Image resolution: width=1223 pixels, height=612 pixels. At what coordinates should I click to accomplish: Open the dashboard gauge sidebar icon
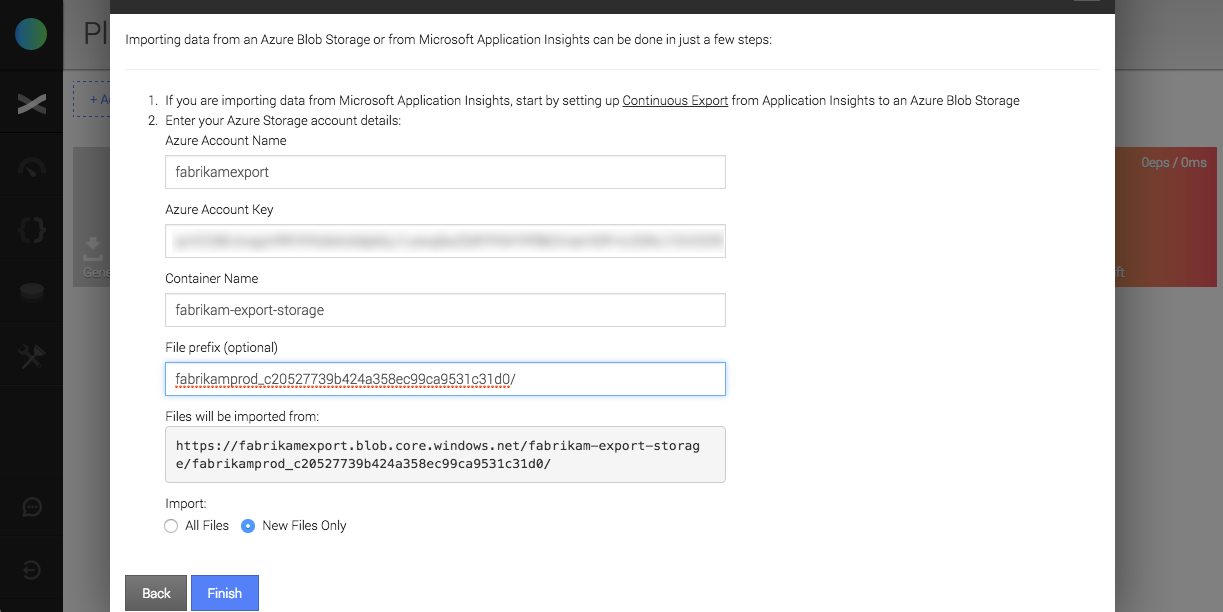[31, 167]
